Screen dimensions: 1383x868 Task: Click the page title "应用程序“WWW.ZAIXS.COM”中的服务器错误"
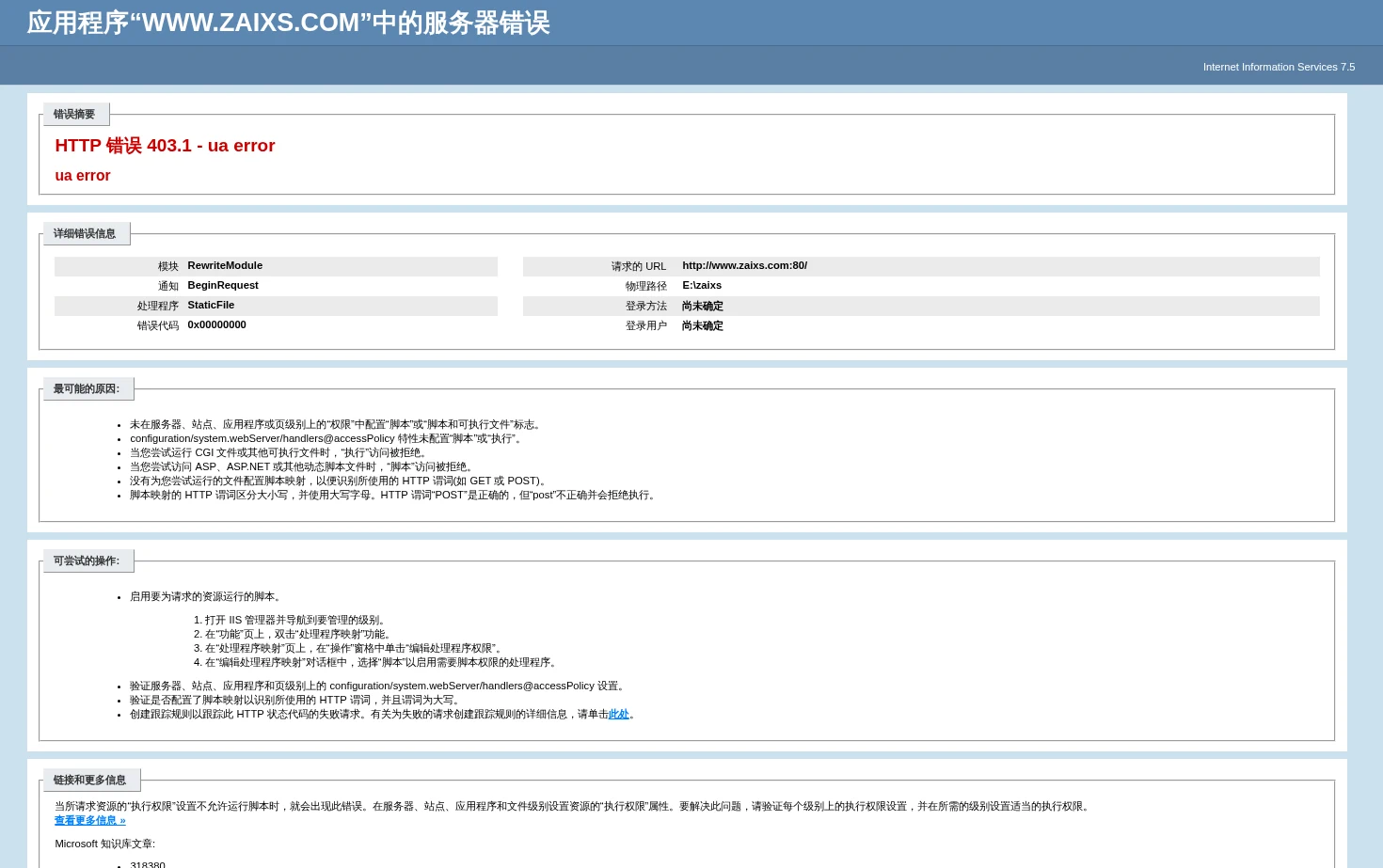[x=288, y=23]
